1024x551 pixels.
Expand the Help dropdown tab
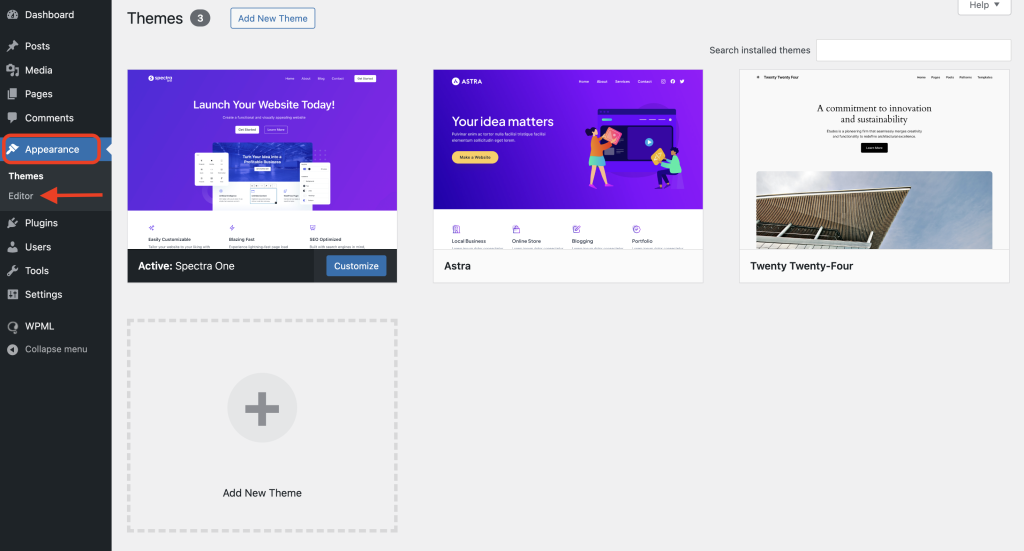click(984, 6)
